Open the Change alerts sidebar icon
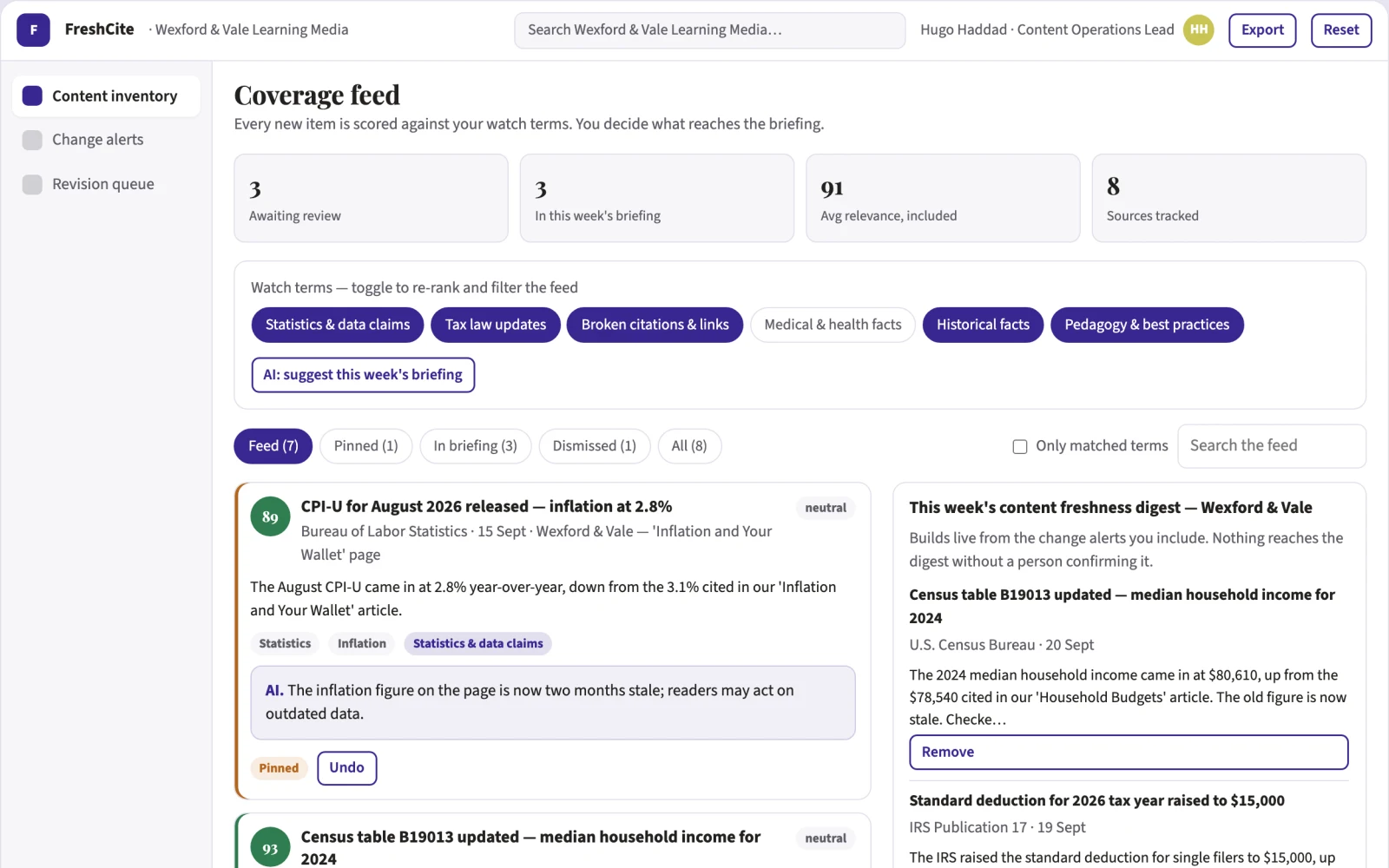This screenshot has width=1389, height=868. pos(32,140)
